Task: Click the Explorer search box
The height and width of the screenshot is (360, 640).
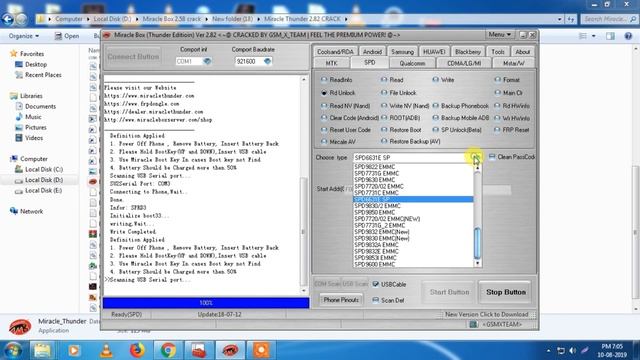Action: click(609, 19)
